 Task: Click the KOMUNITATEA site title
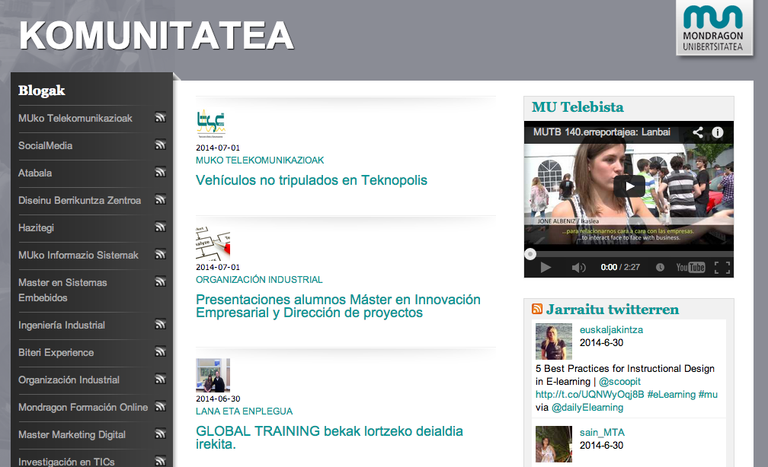[x=156, y=36]
